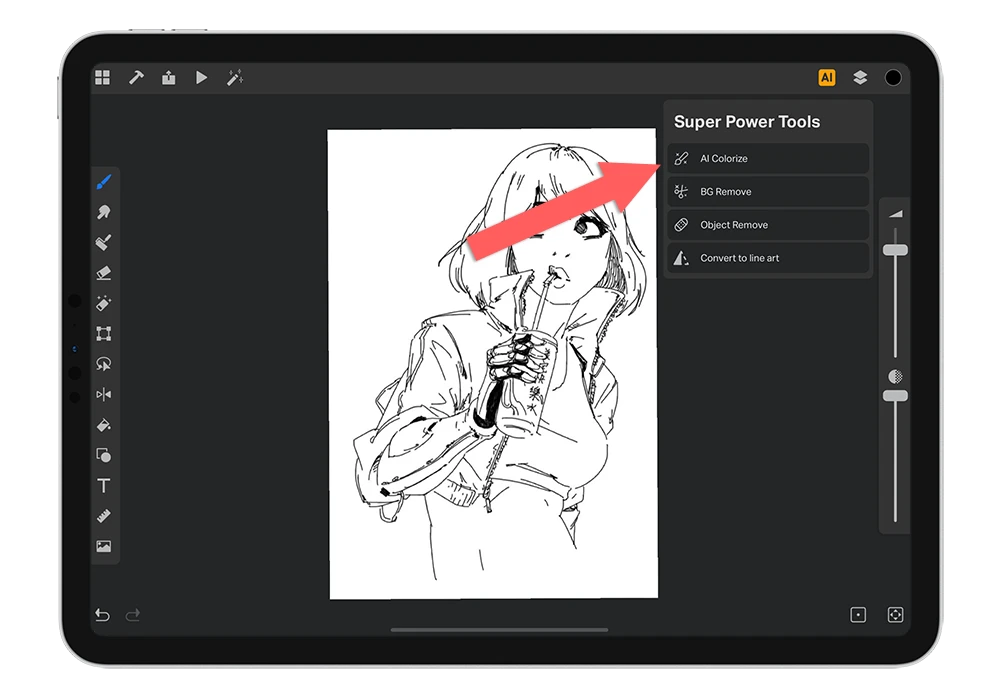Open the hammer settings menu

pos(136,78)
